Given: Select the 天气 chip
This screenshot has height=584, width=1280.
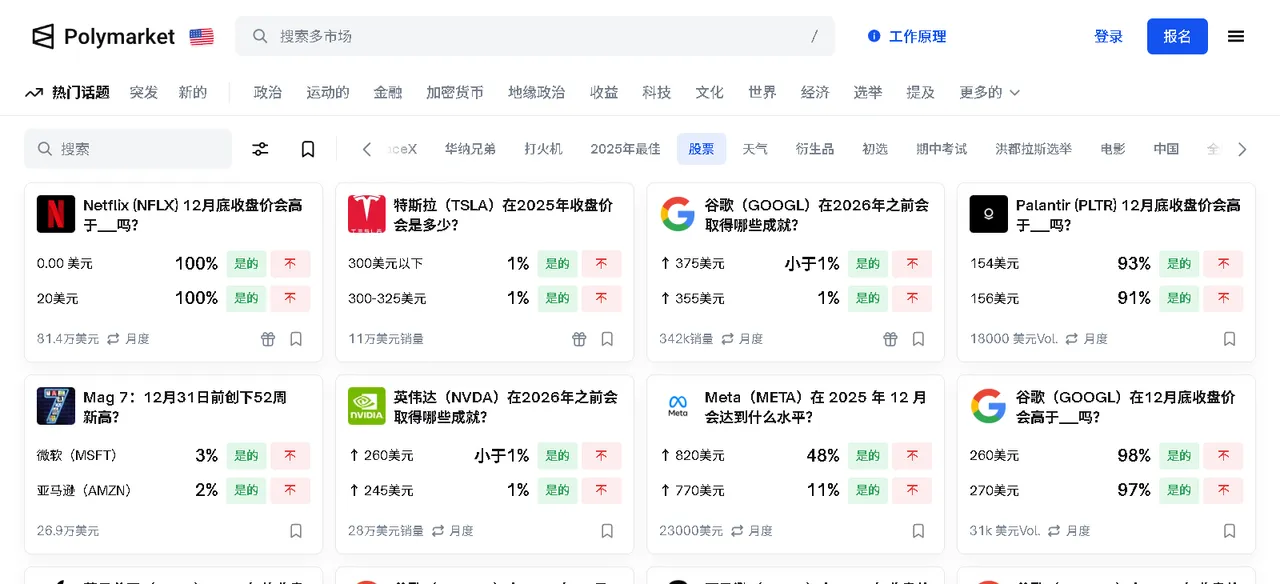Looking at the screenshot, I should tap(755, 149).
